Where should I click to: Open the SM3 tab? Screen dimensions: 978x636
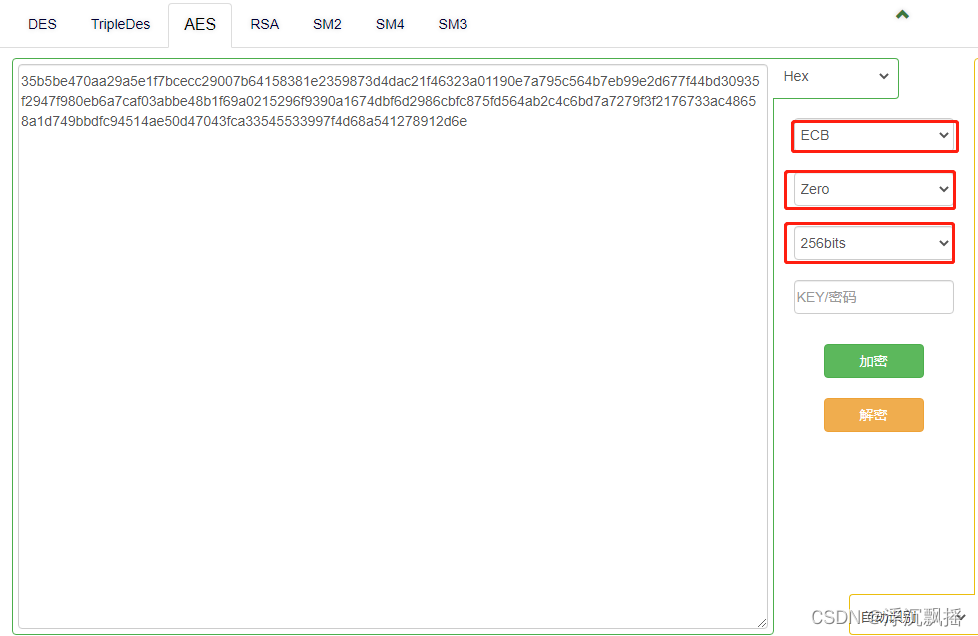[452, 24]
